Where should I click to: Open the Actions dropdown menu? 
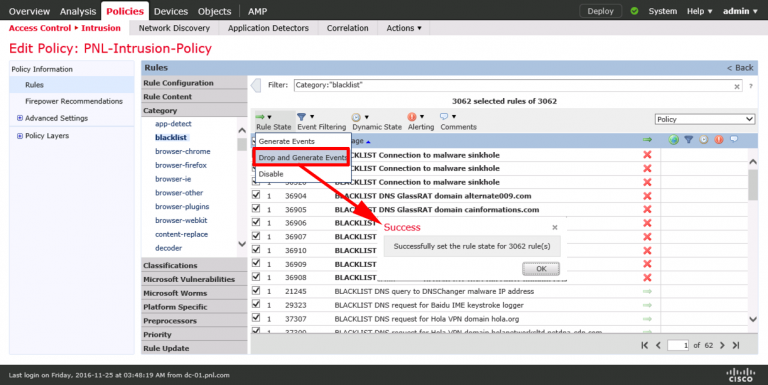click(x=404, y=28)
